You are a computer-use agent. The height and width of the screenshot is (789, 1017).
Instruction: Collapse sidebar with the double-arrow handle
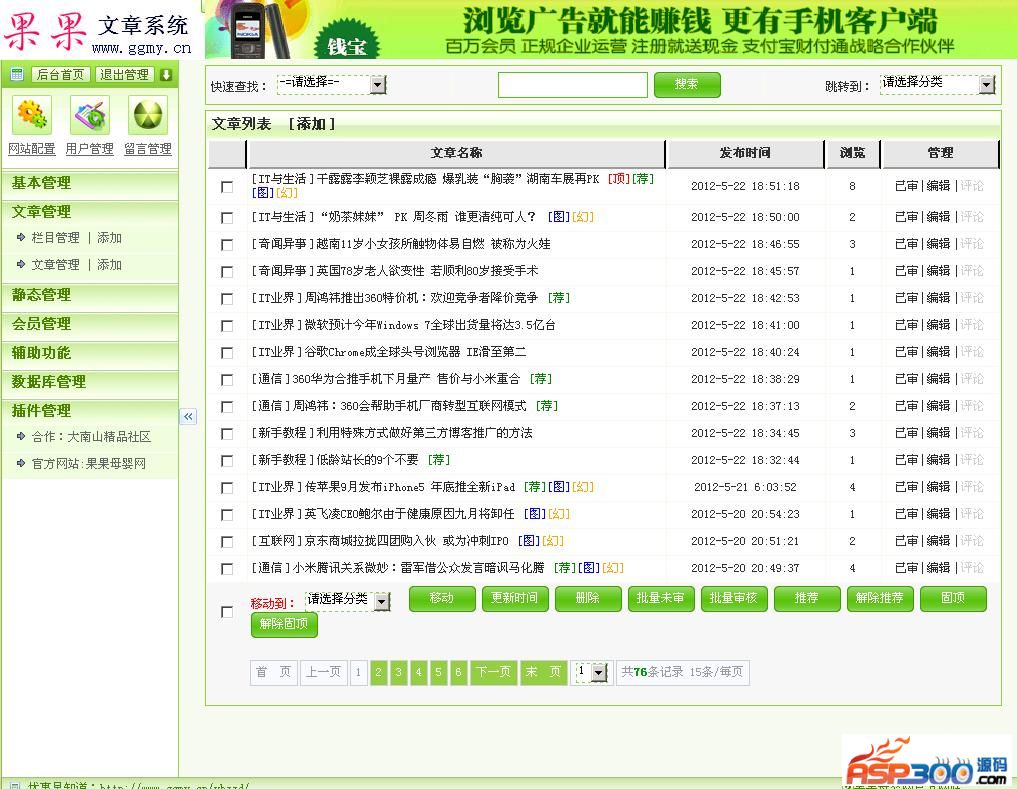[x=188, y=416]
